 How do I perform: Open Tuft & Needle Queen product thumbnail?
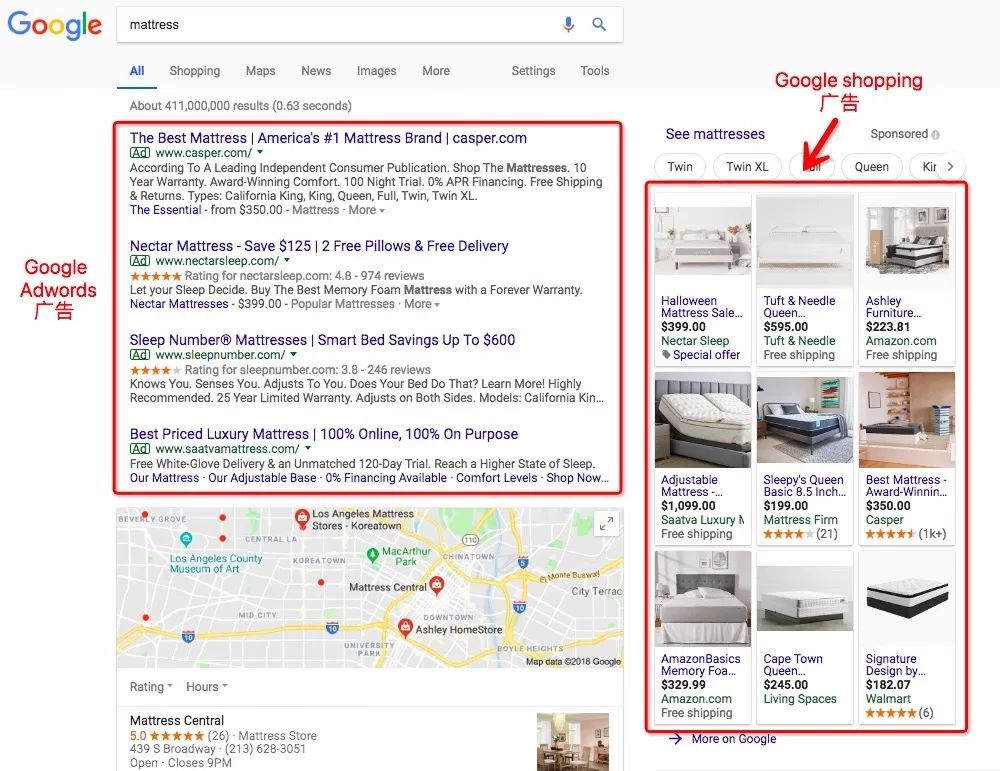pyautogui.click(x=805, y=241)
